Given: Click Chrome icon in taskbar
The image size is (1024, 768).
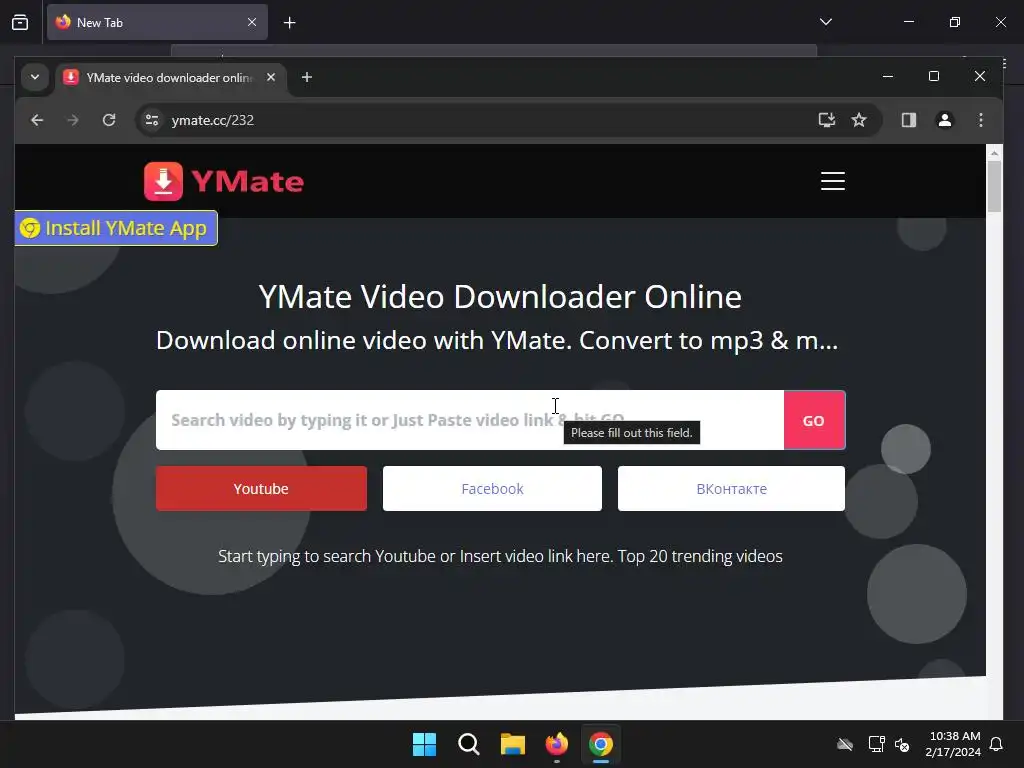Looking at the screenshot, I should point(601,744).
